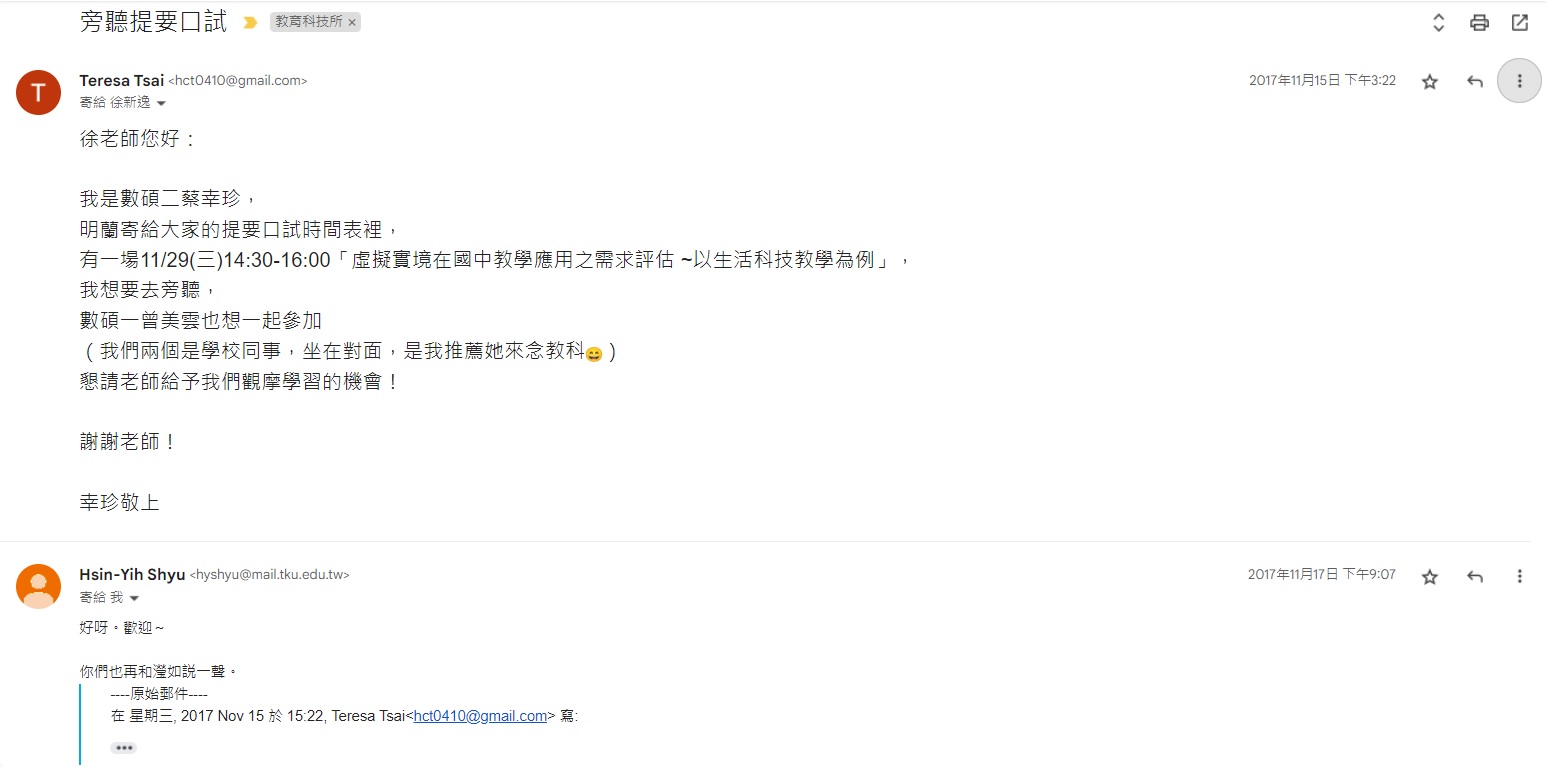This screenshot has width=1546, height=767.
Task: Star Teresa Tsai's message
Action: 1430,81
